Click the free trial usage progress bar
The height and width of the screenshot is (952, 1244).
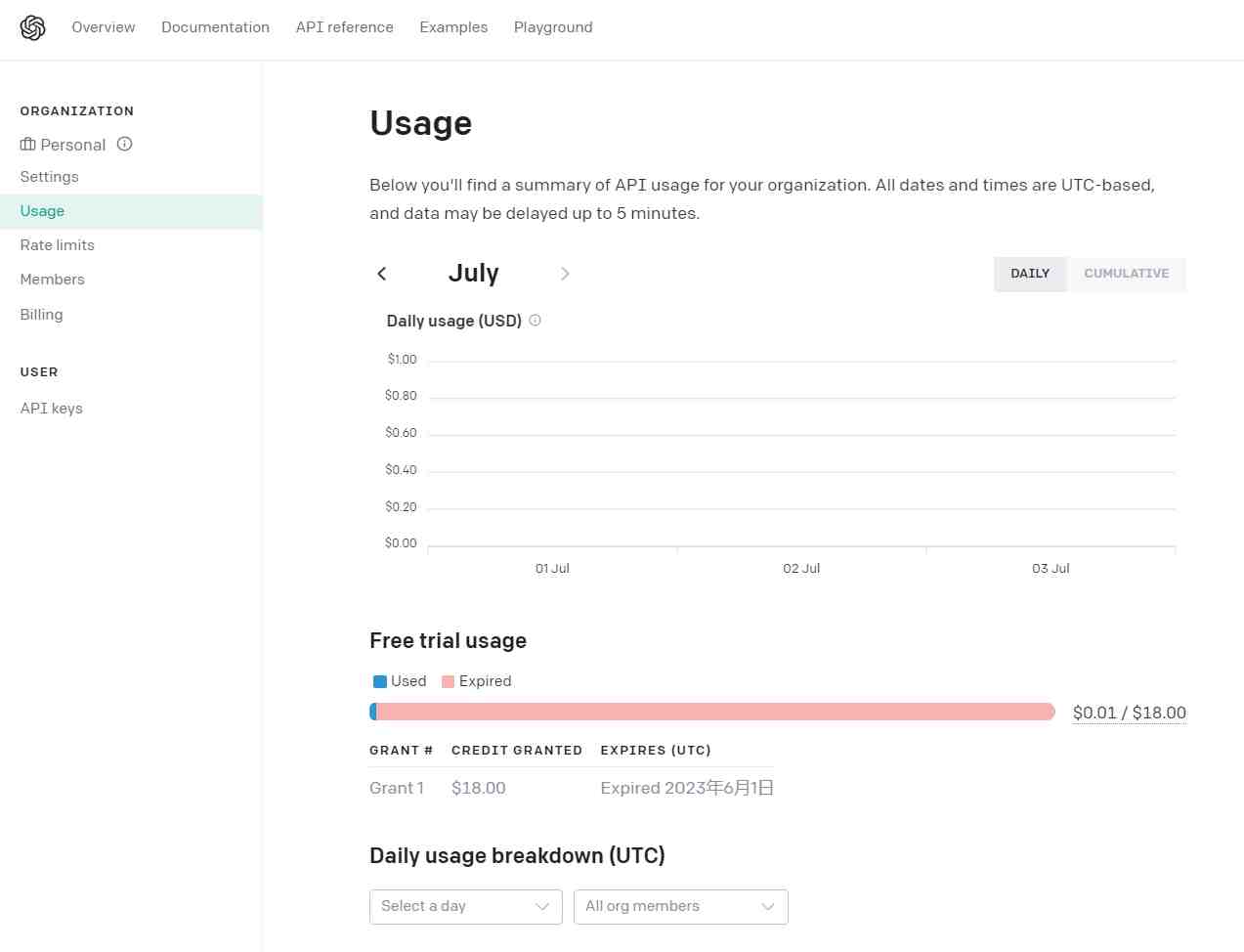point(711,712)
